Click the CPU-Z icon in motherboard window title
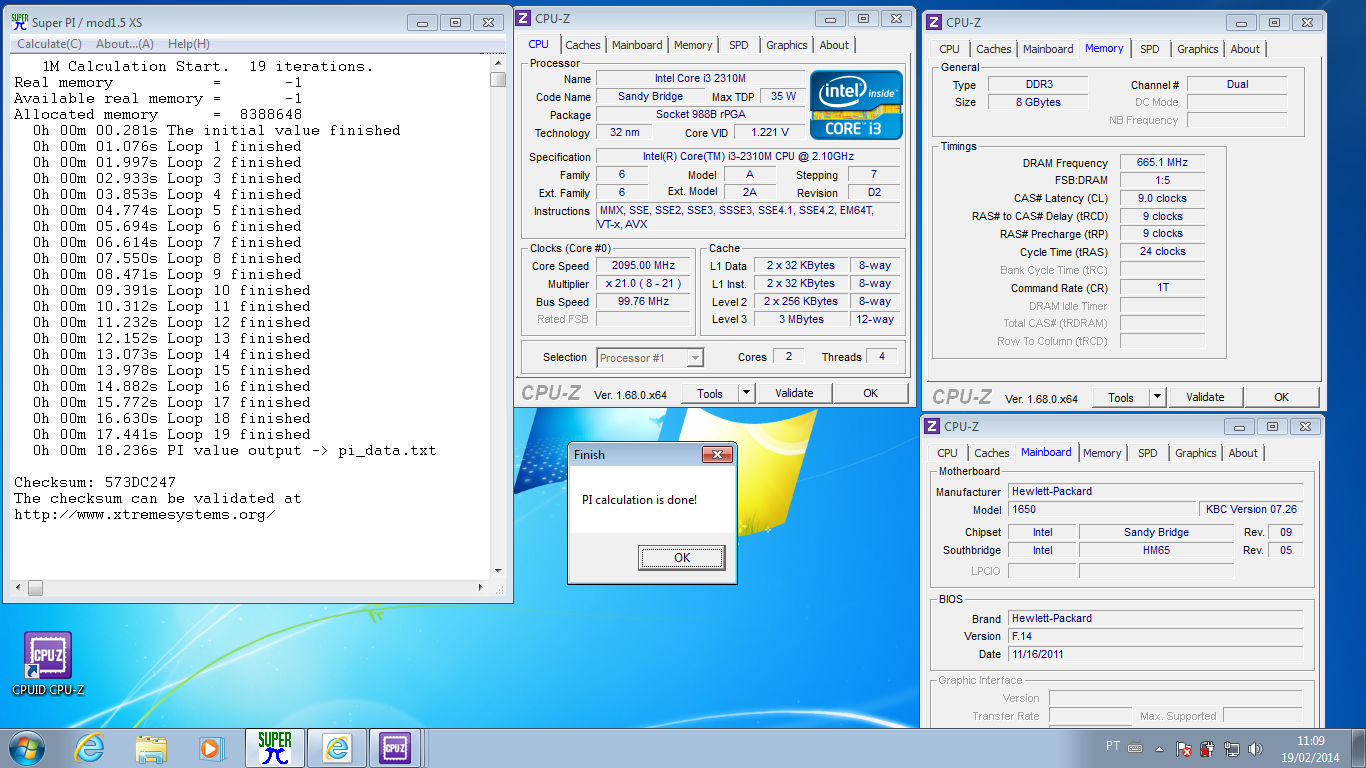This screenshot has height=768, width=1366. click(931, 426)
